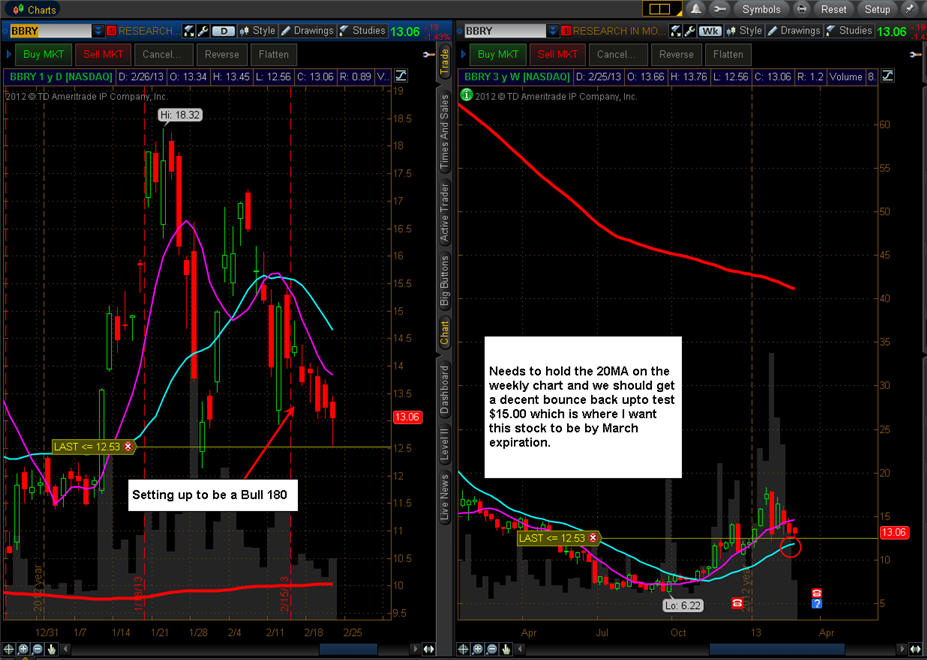This screenshot has height=660, width=927.
Task: Open the chart grid layout selector
Action: [x=662, y=9]
